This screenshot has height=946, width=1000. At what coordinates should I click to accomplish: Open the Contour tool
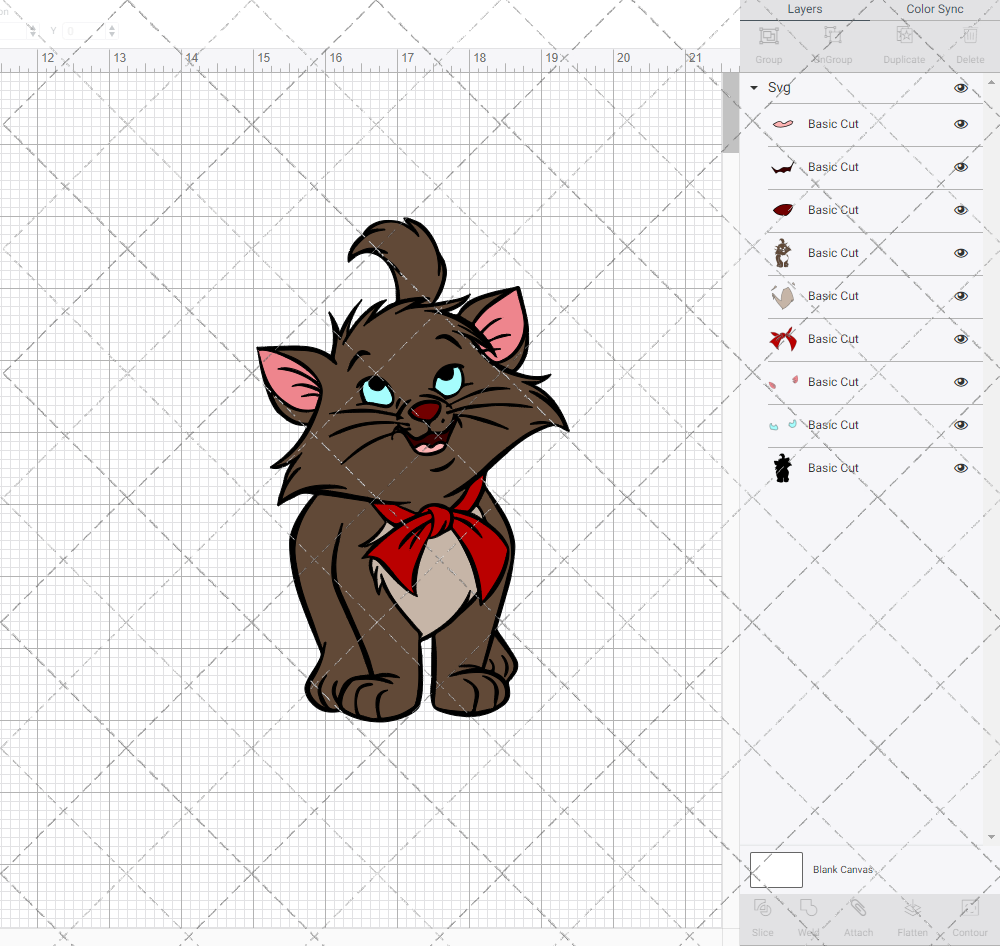969,908
